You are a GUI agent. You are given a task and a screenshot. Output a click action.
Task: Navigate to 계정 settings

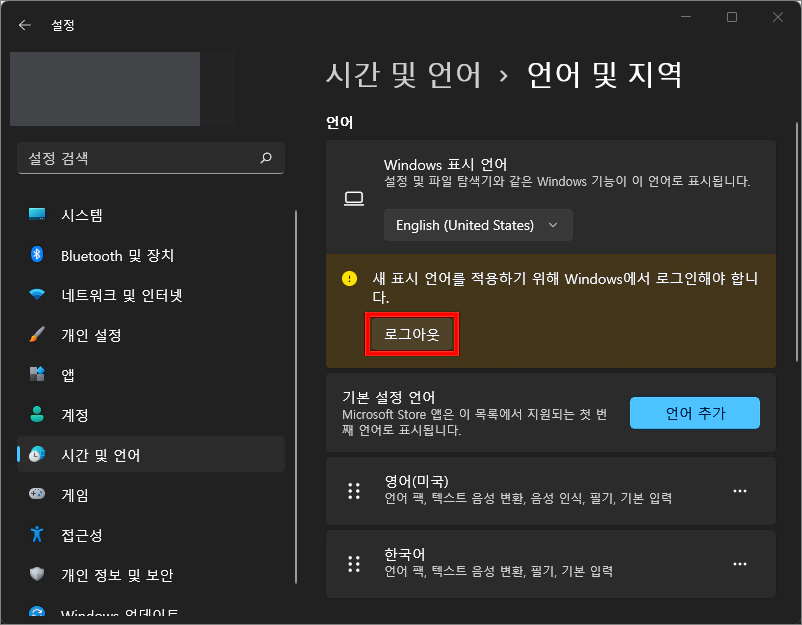pyautogui.click(x=151, y=414)
